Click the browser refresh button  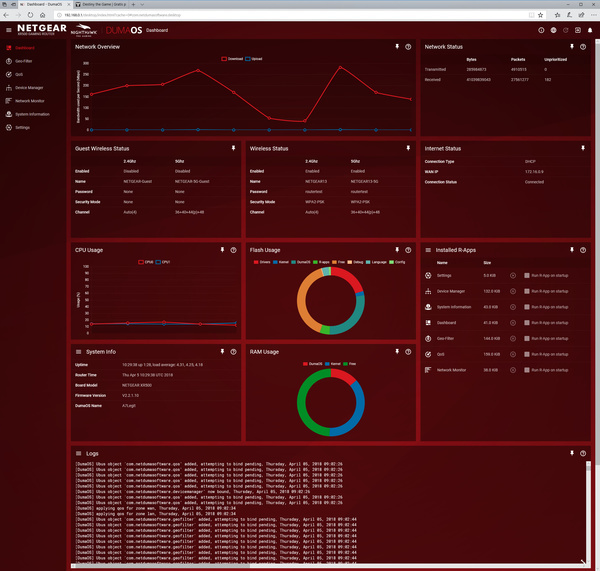point(30,15)
